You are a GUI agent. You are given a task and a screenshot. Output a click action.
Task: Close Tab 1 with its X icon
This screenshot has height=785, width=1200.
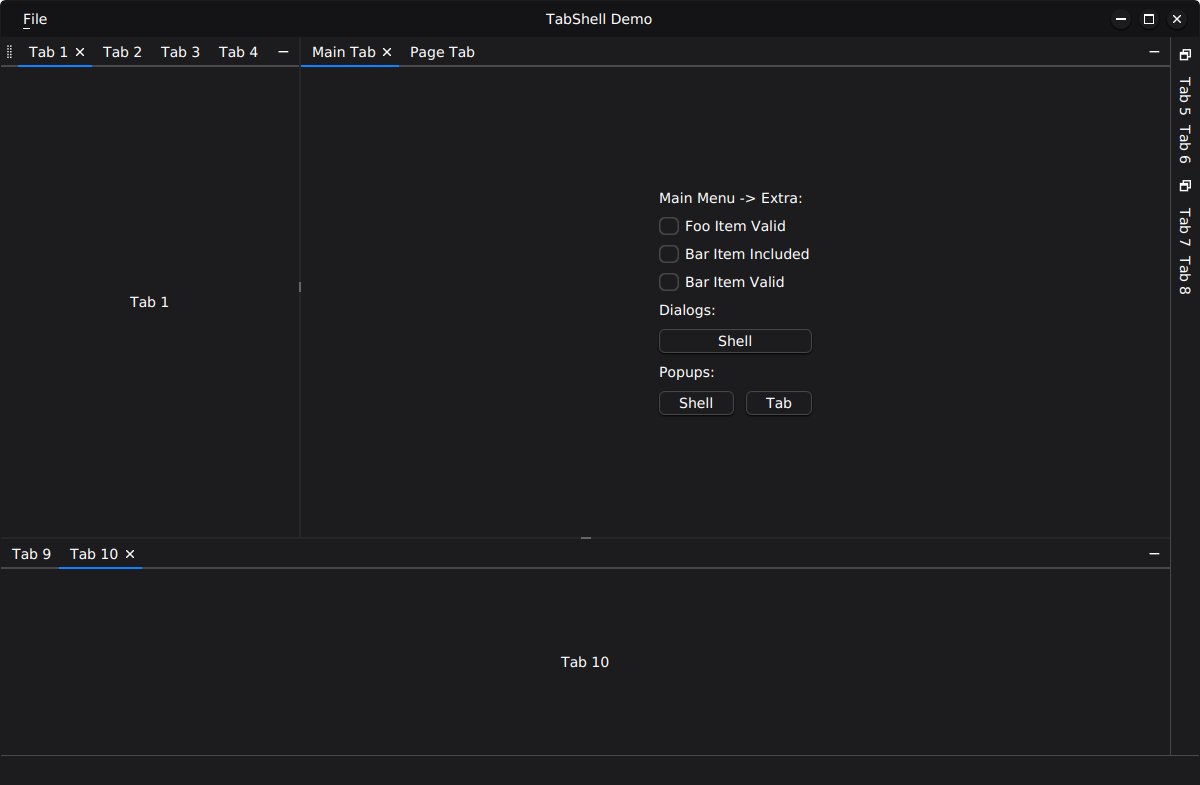click(x=80, y=52)
